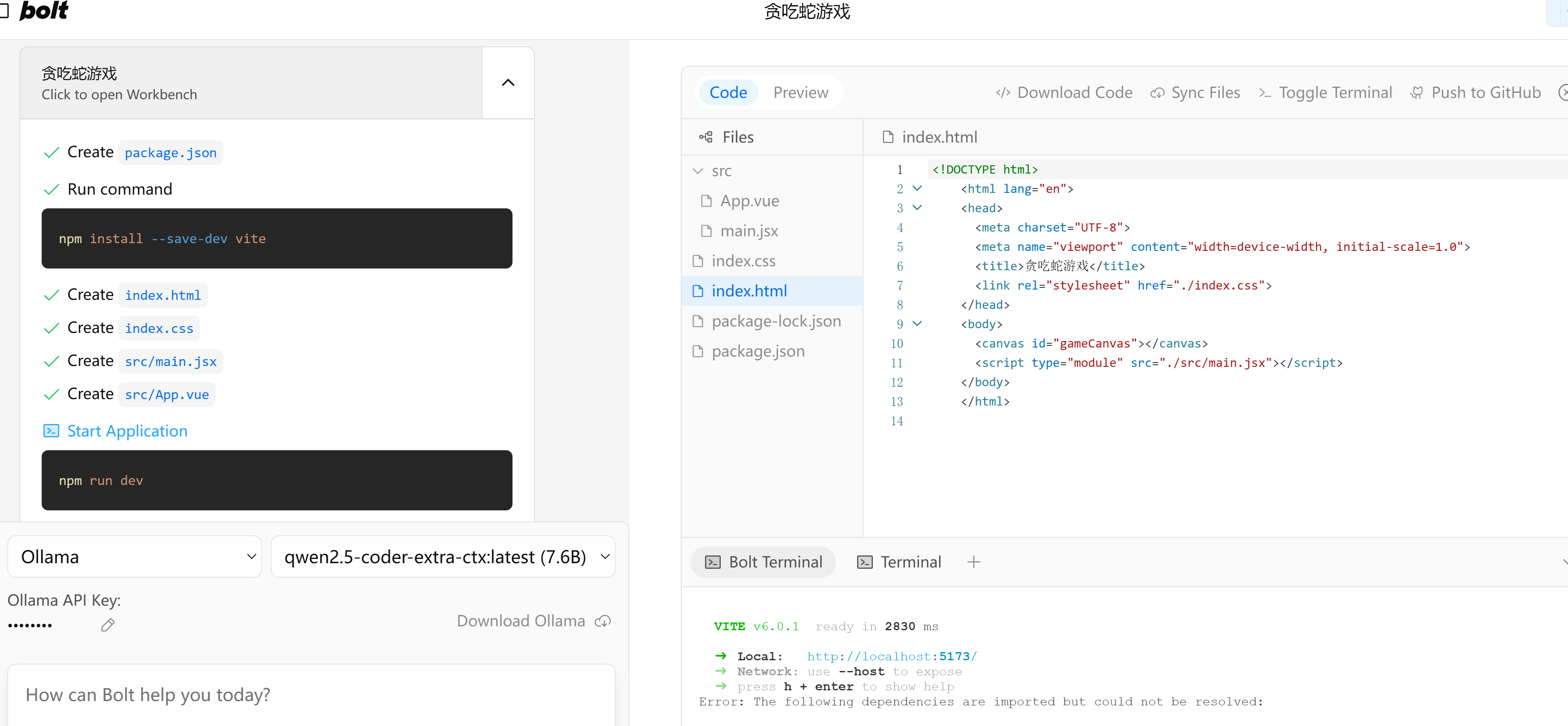Image resolution: width=1568 pixels, height=726 pixels.
Task: Click the Files tree icon in panel header
Action: pyautogui.click(x=705, y=137)
